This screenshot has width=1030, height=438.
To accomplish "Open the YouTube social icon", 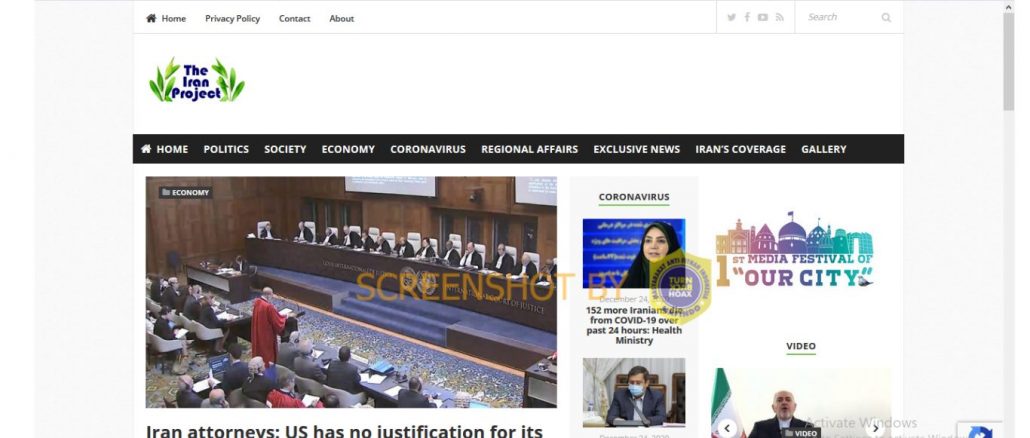I will click(x=763, y=18).
